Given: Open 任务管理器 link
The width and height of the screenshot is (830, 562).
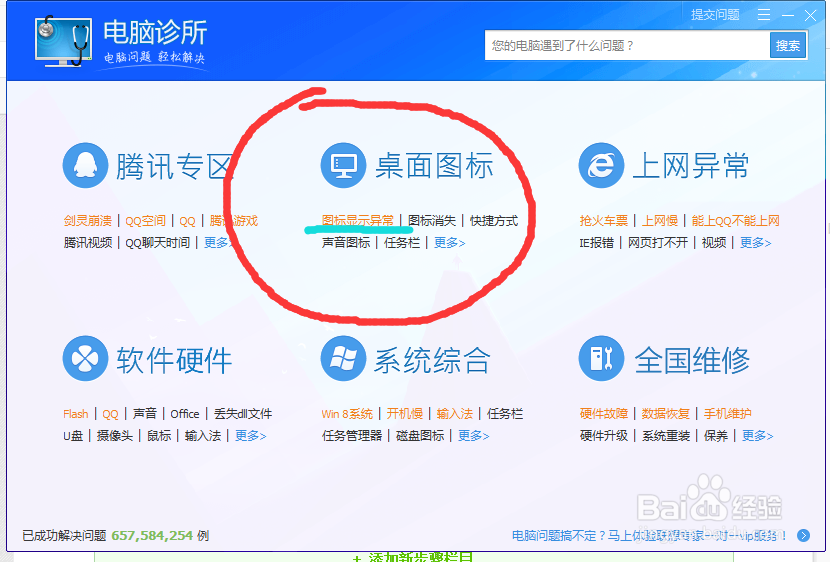Looking at the screenshot, I should 352,436.
